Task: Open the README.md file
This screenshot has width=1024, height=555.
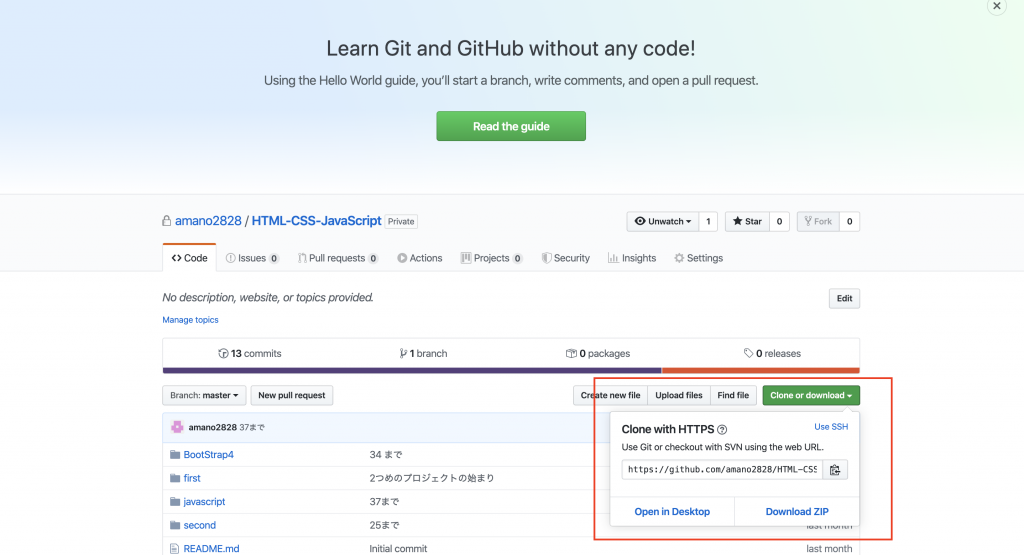Action: (x=211, y=548)
